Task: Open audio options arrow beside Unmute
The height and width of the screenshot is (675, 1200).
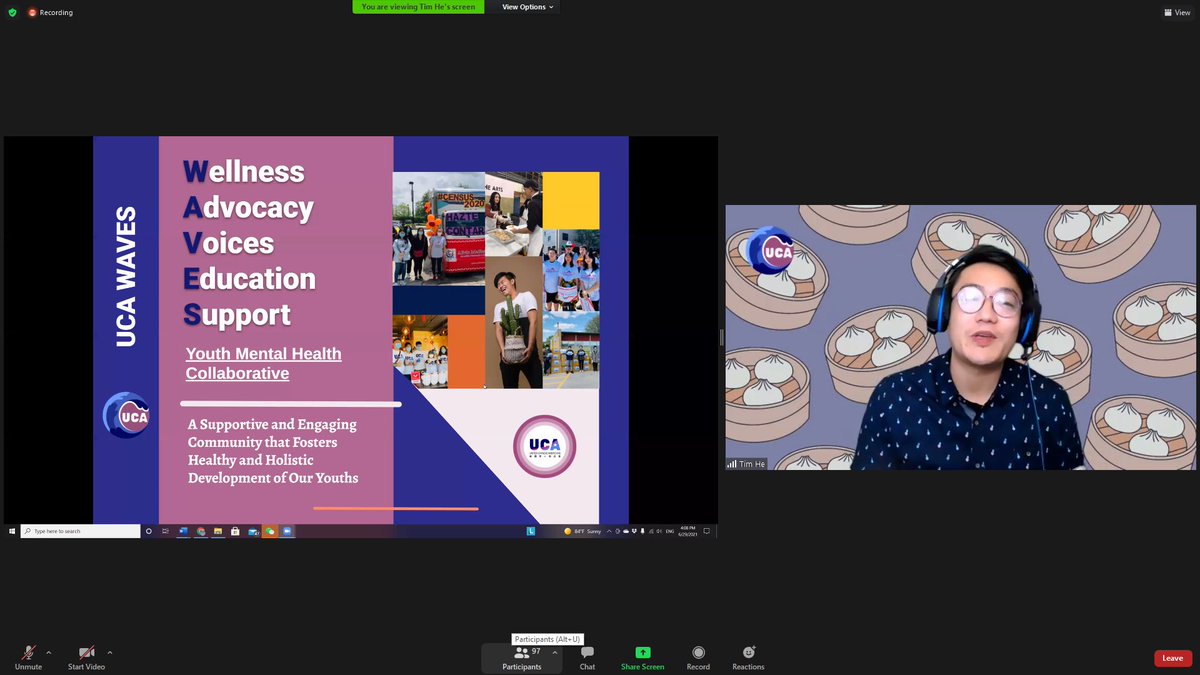Action: pos(48,653)
